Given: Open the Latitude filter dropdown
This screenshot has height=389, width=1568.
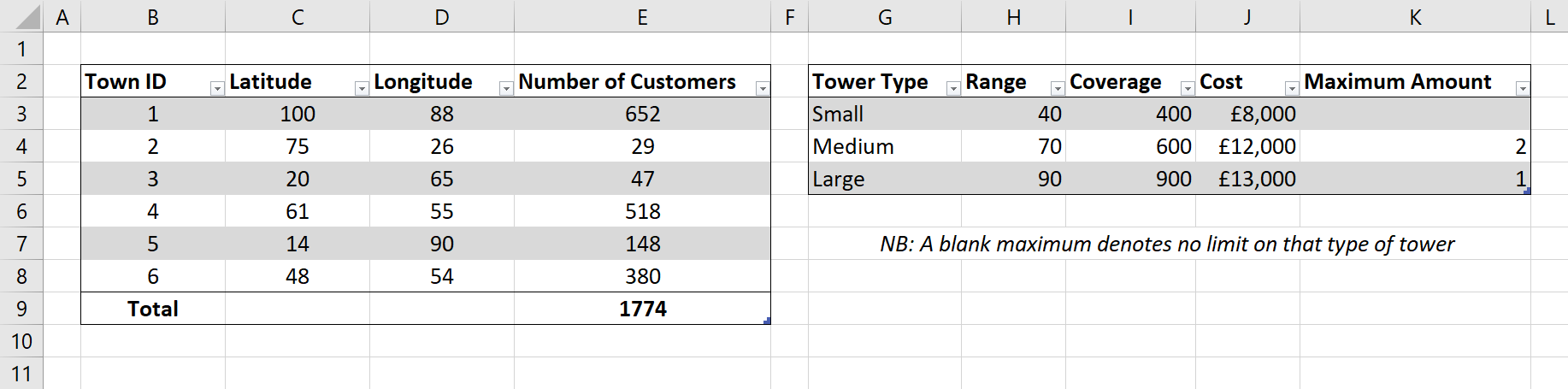Looking at the screenshot, I should click(362, 88).
